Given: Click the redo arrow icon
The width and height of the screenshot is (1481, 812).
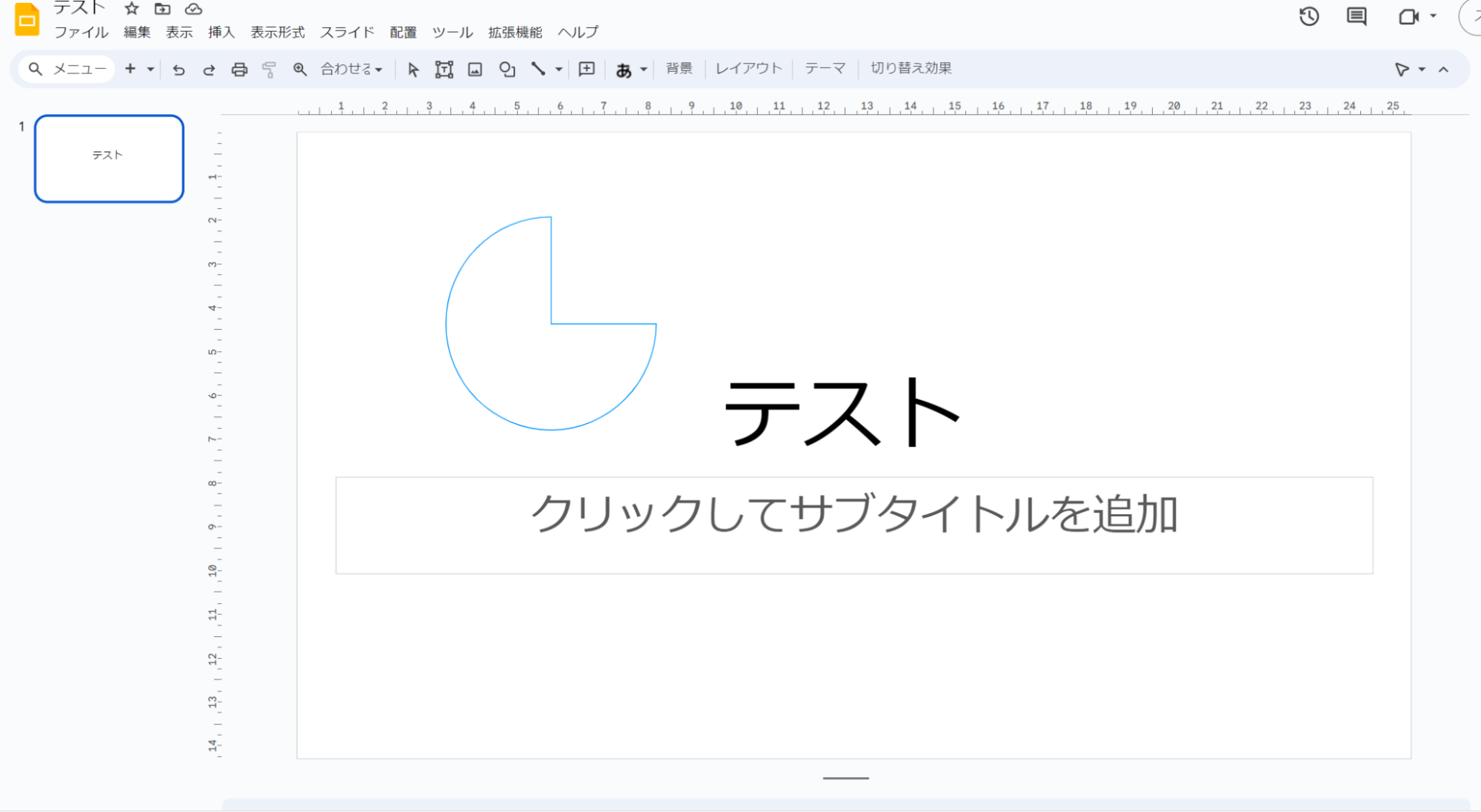Looking at the screenshot, I should click(209, 70).
